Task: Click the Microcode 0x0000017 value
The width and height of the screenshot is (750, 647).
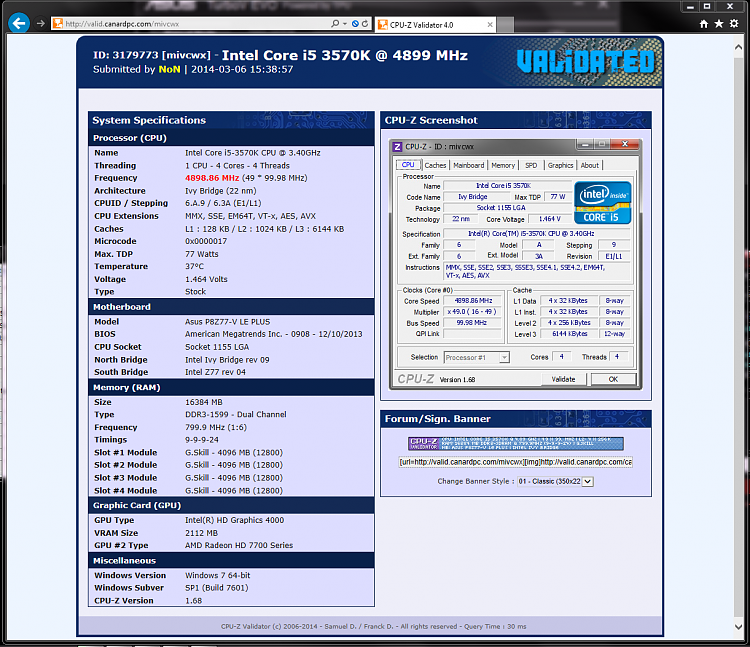Action: (x=206, y=241)
